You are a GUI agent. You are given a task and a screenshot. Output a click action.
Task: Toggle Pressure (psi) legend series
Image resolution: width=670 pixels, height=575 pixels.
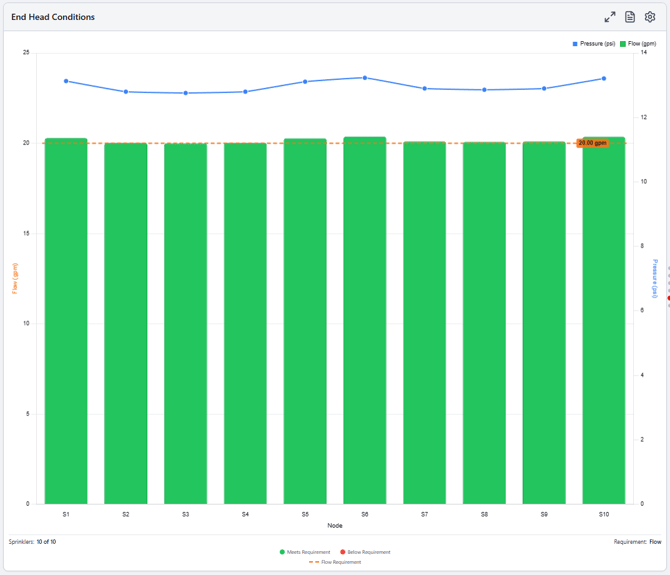[594, 44]
